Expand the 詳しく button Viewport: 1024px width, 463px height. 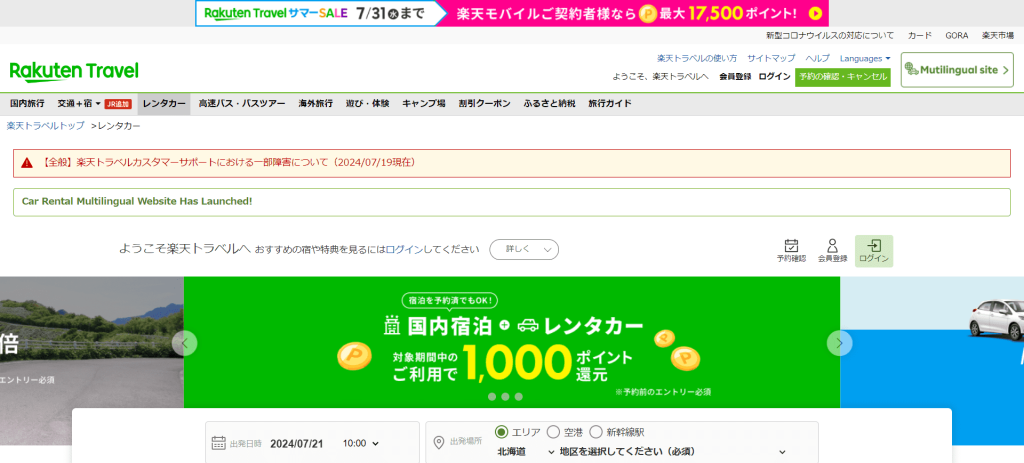tap(524, 249)
